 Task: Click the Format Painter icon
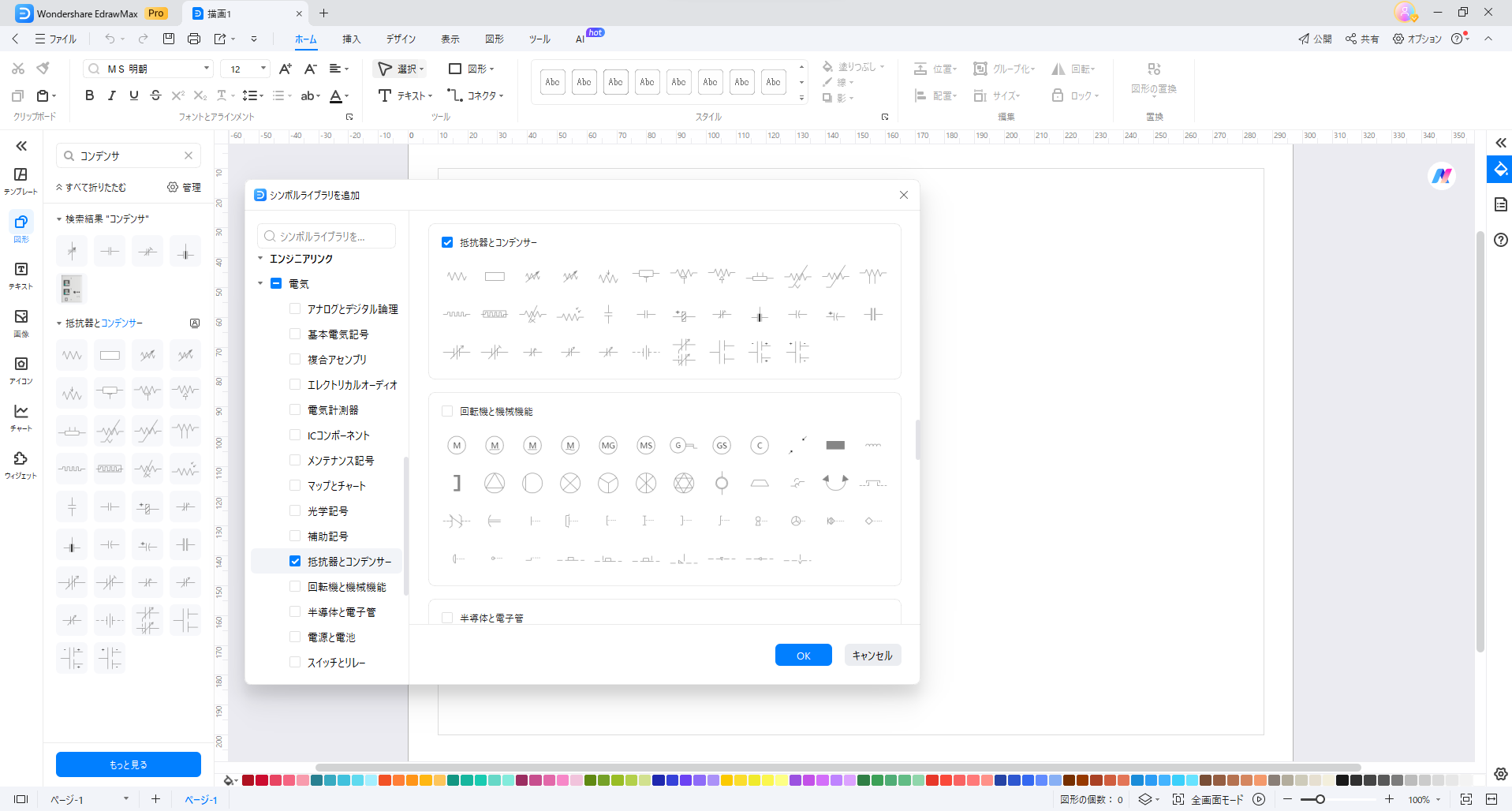pyautogui.click(x=43, y=69)
